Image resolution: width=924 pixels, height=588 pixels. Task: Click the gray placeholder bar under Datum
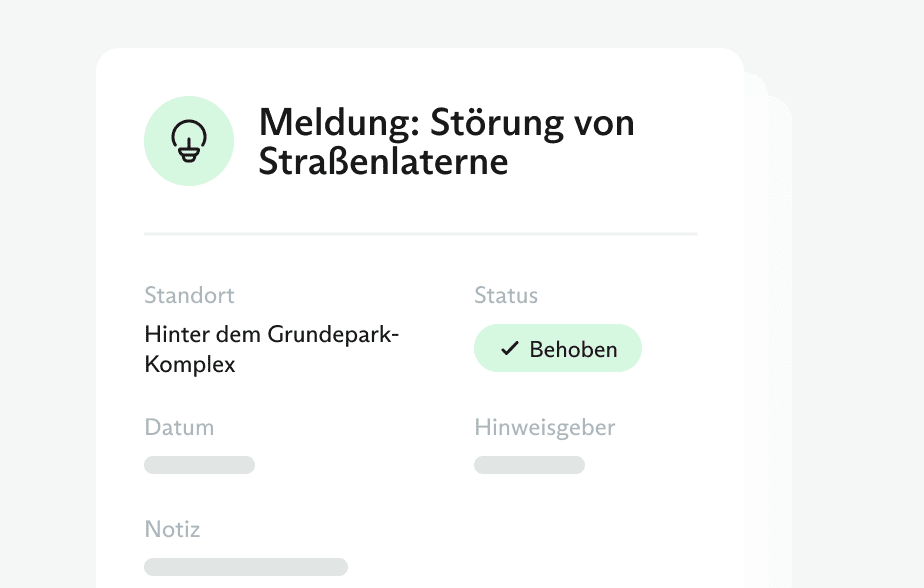point(199,465)
